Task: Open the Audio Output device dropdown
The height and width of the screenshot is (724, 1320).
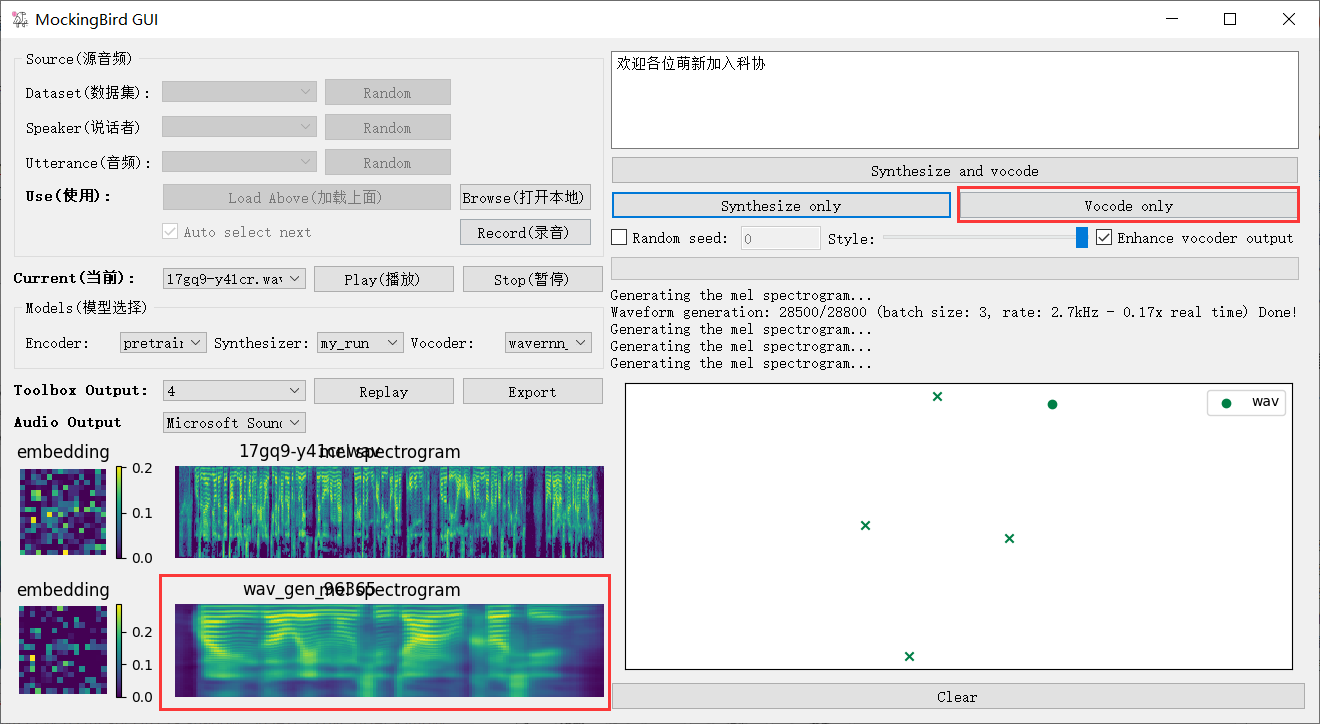Action: point(233,422)
